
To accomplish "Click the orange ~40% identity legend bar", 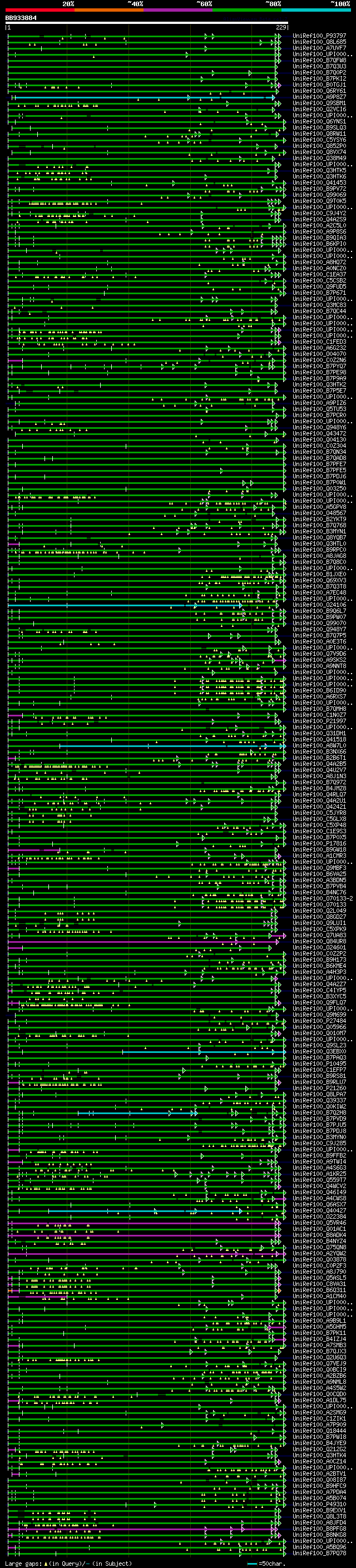I will [x=109, y=11].
